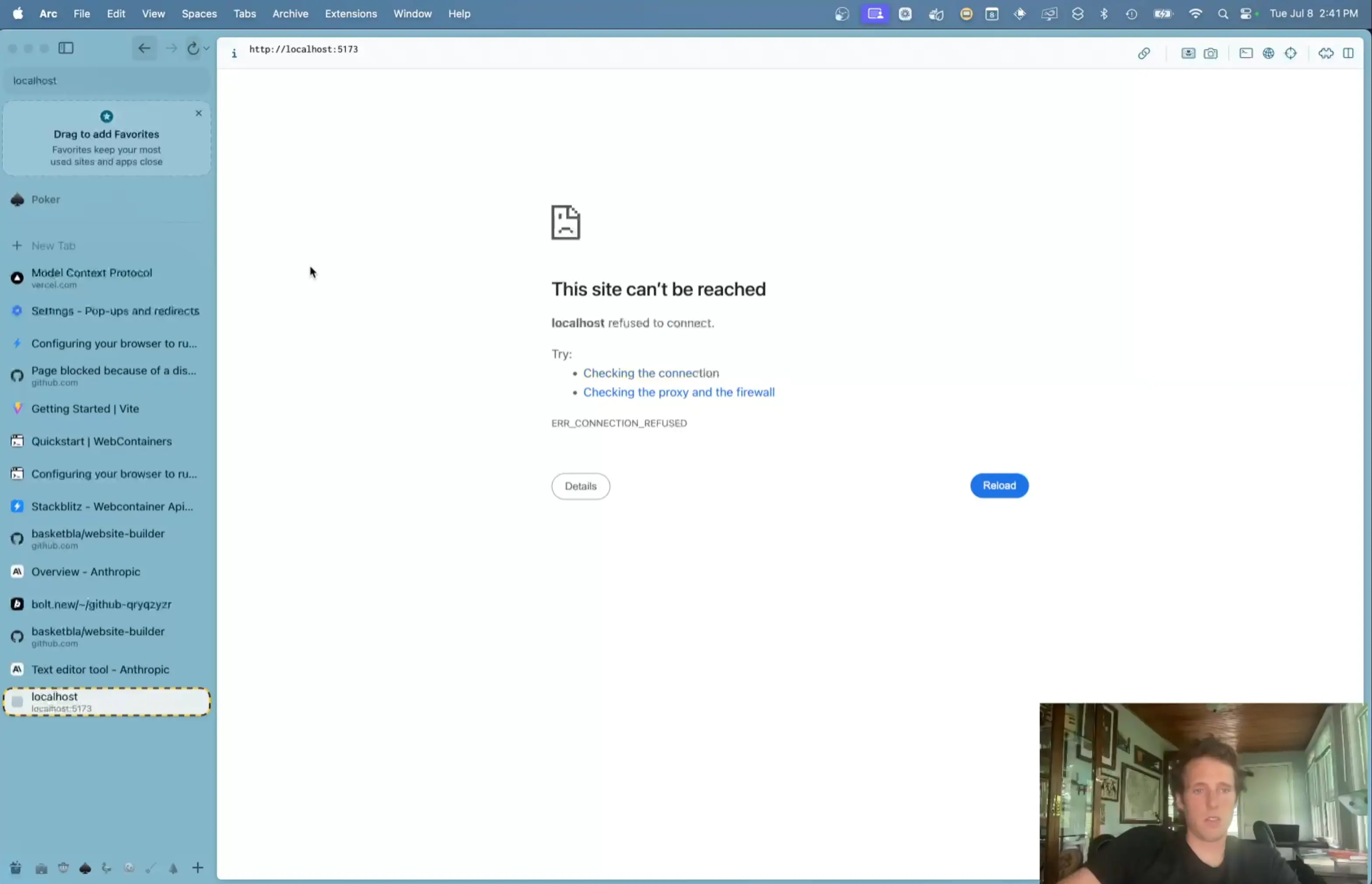Switch to Settings - Pop-ups and redirects tab
This screenshot has width=1372, height=884.
coord(107,311)
